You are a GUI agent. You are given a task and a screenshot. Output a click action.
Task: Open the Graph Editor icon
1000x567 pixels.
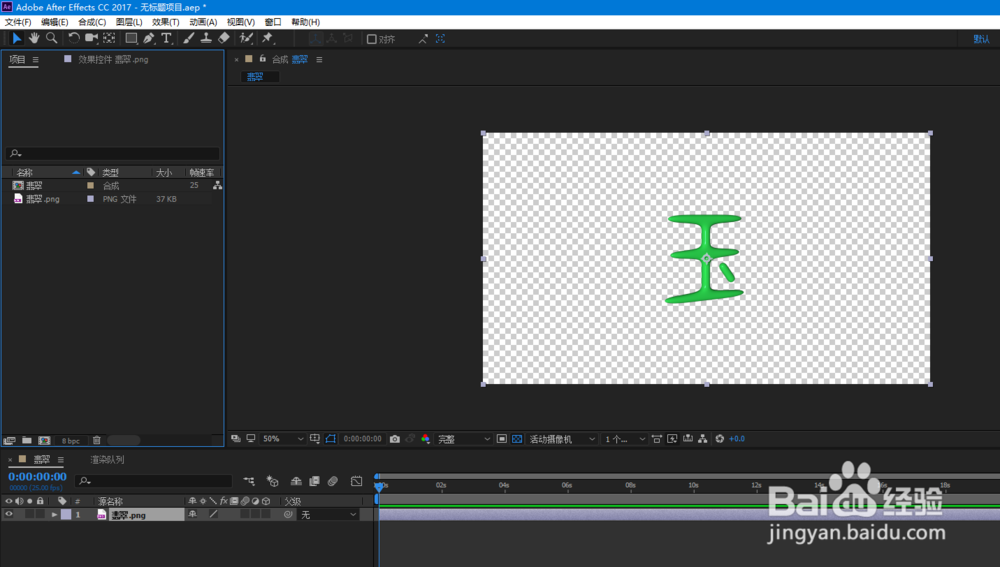pos(357,481)
